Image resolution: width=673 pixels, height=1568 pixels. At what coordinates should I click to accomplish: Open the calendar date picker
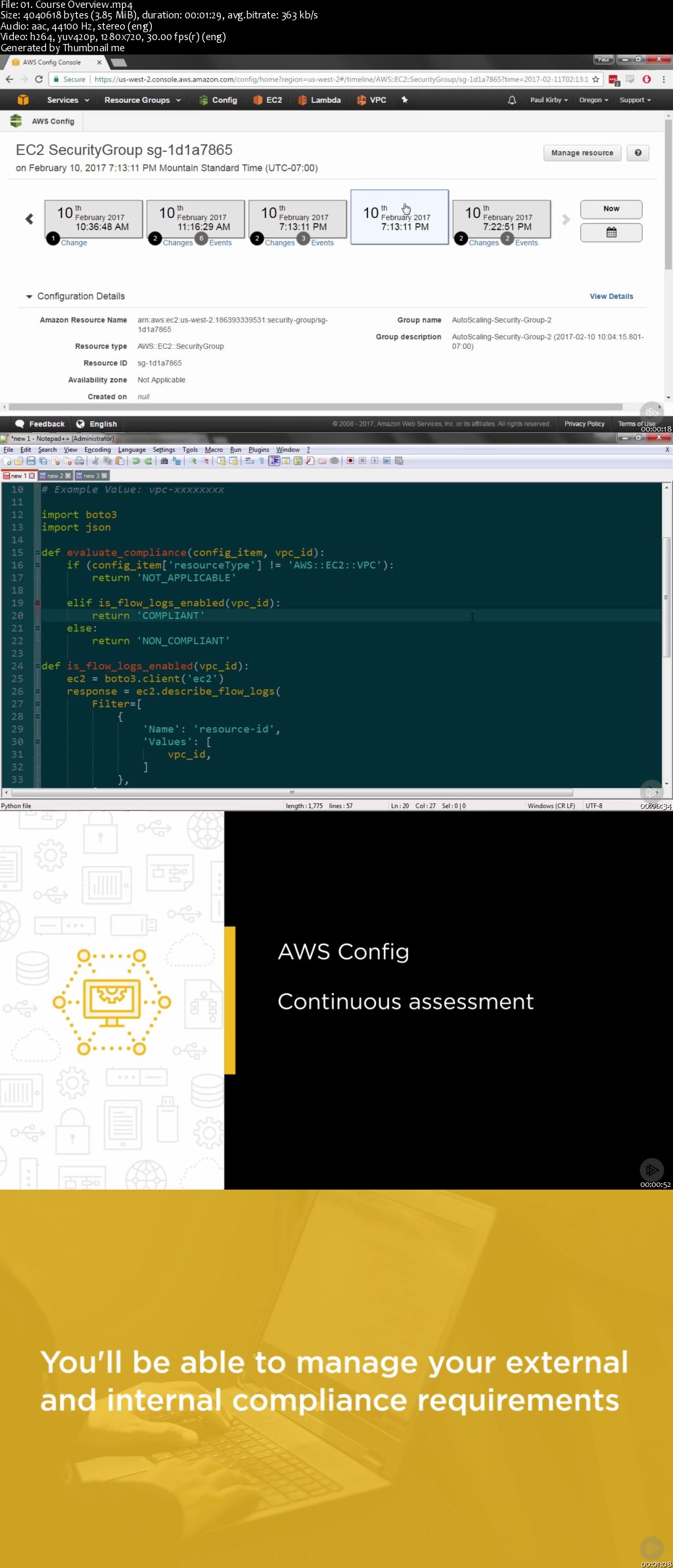[x=611, y=233]
